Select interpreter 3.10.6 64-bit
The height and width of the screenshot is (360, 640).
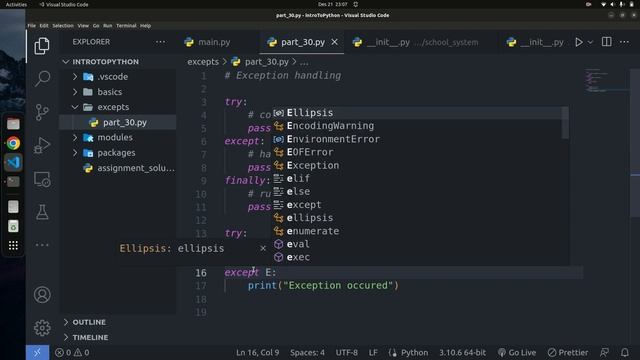click(462, 352)
